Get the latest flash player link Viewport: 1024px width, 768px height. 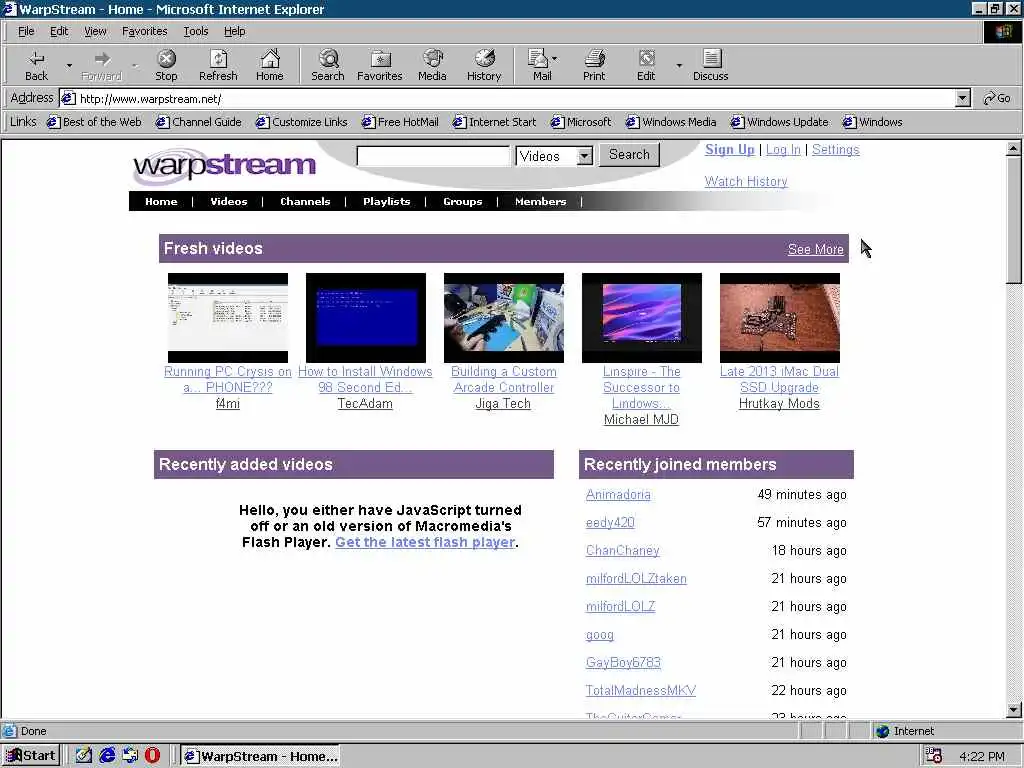(x=424, y=542)
